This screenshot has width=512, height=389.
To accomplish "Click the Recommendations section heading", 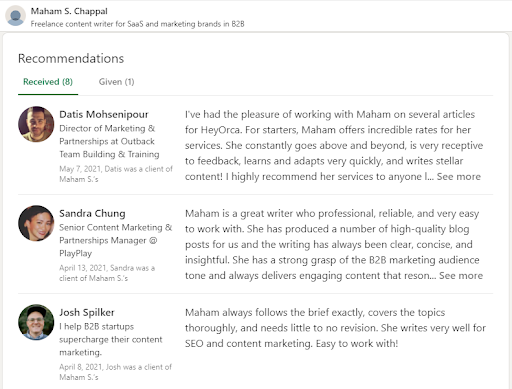I will click(x=71, y=58).
